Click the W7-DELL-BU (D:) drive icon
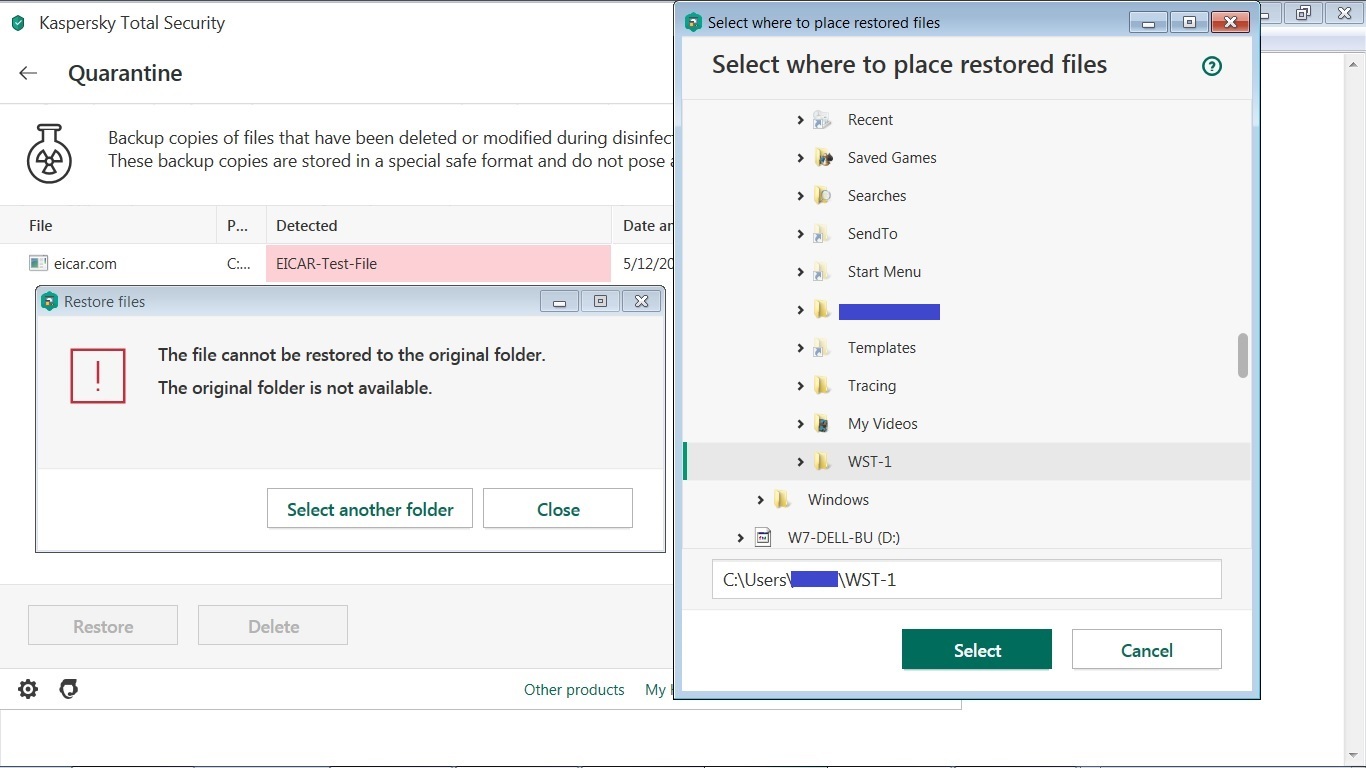Viewport: 1366px width, 768px height. pyautogui.click(x=762, y=538)
